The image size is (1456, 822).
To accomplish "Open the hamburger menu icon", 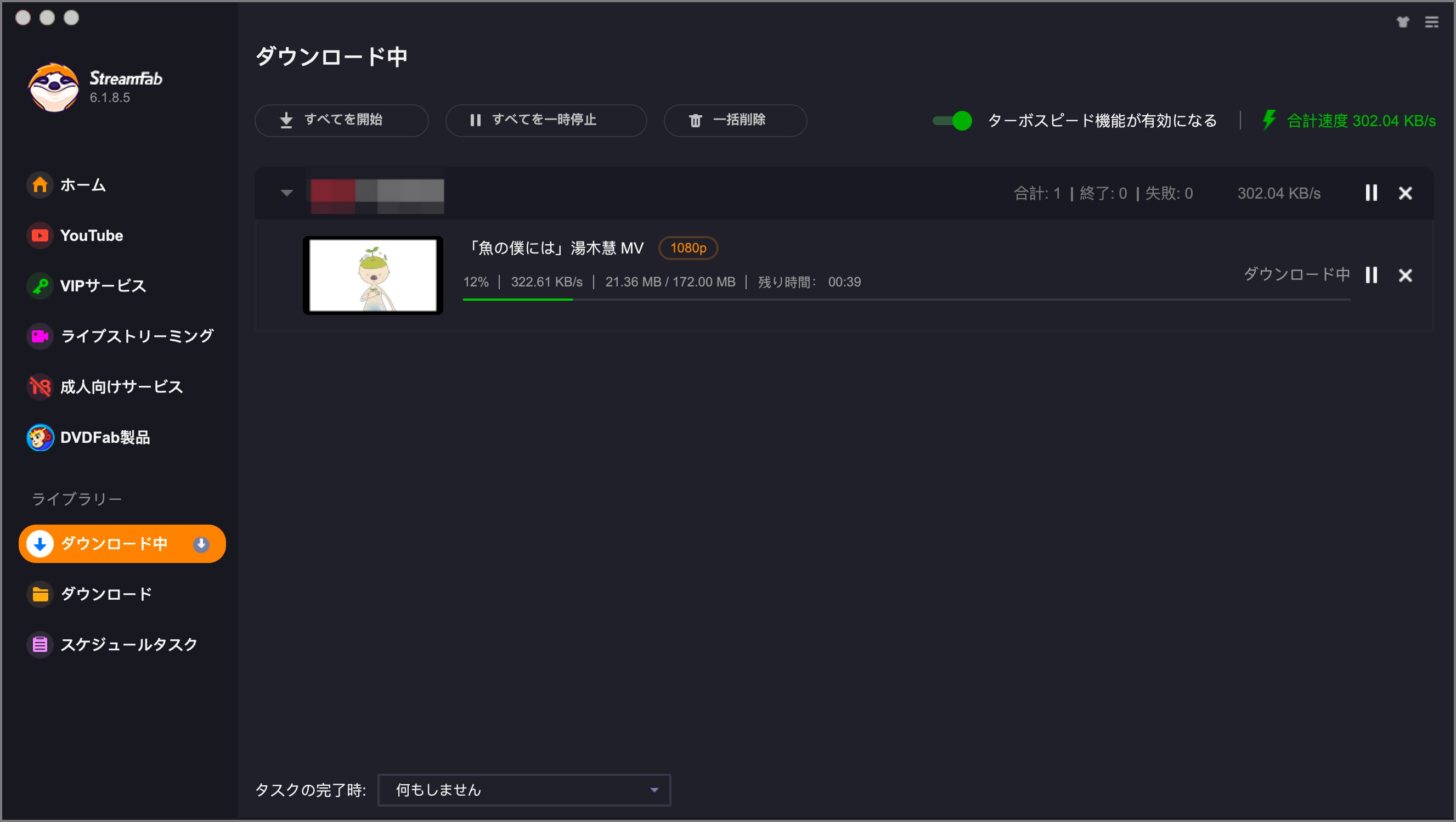I will point(1431,22).
